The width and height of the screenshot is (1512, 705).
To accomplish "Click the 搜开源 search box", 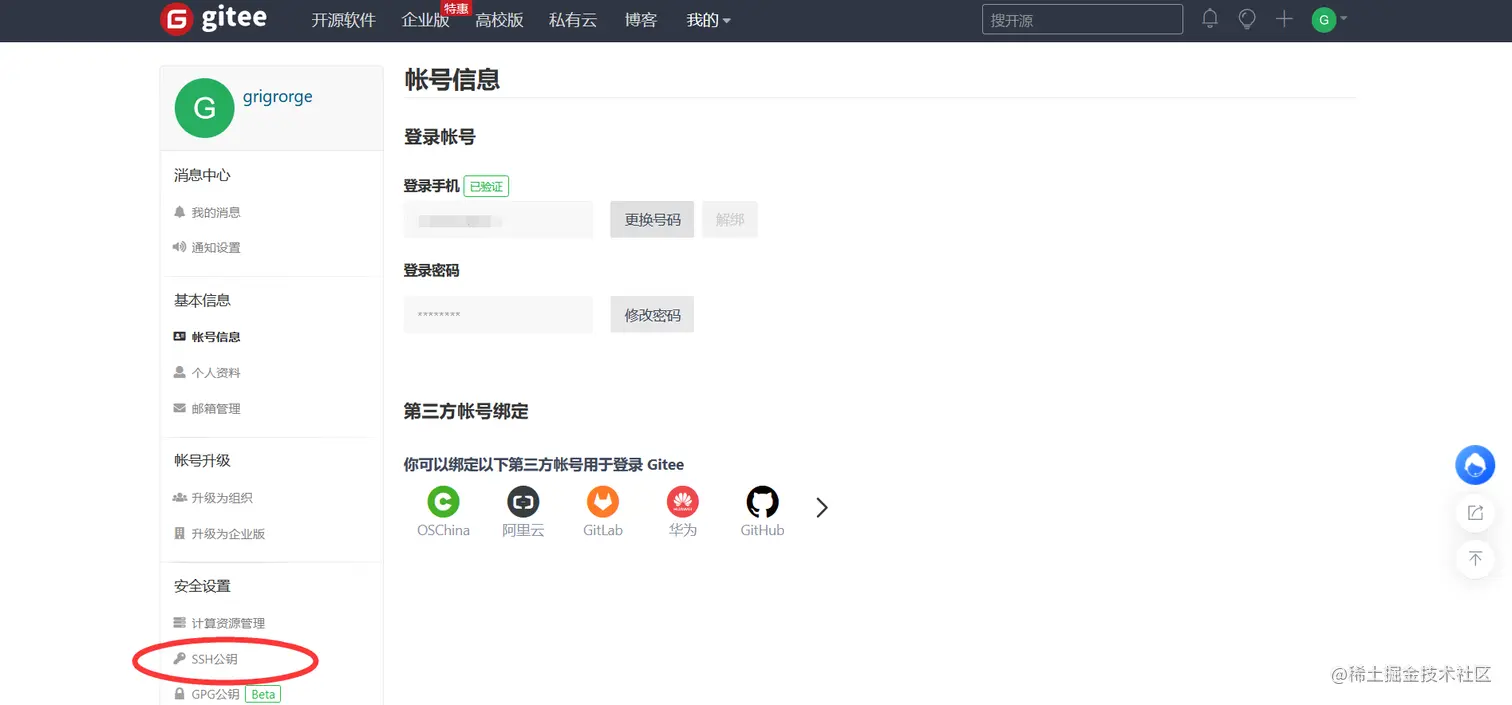I will tap(1082, 19).
